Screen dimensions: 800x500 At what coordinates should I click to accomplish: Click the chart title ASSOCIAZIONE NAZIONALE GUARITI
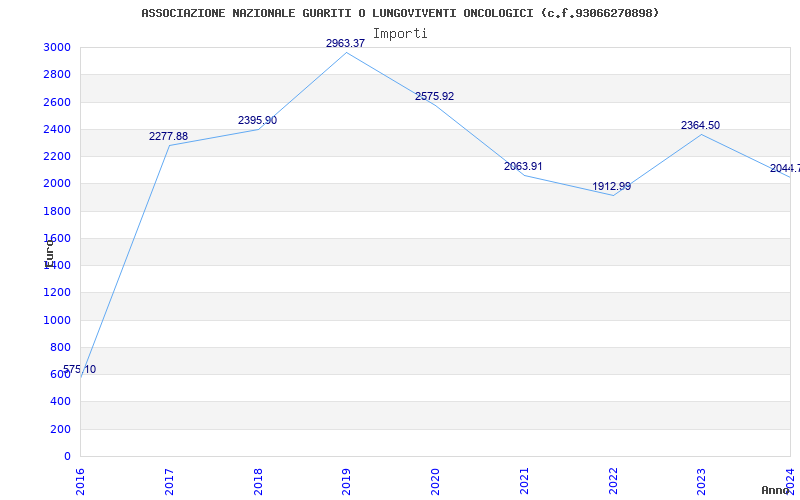400,13
